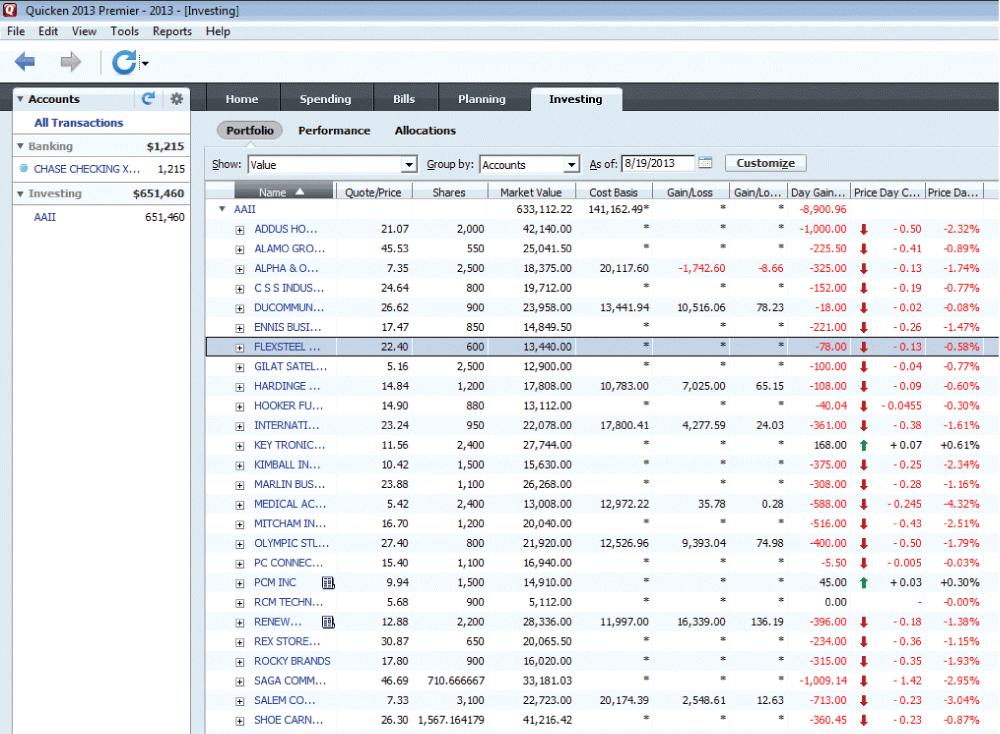Switch to the Spending tab

pos(325,99)
